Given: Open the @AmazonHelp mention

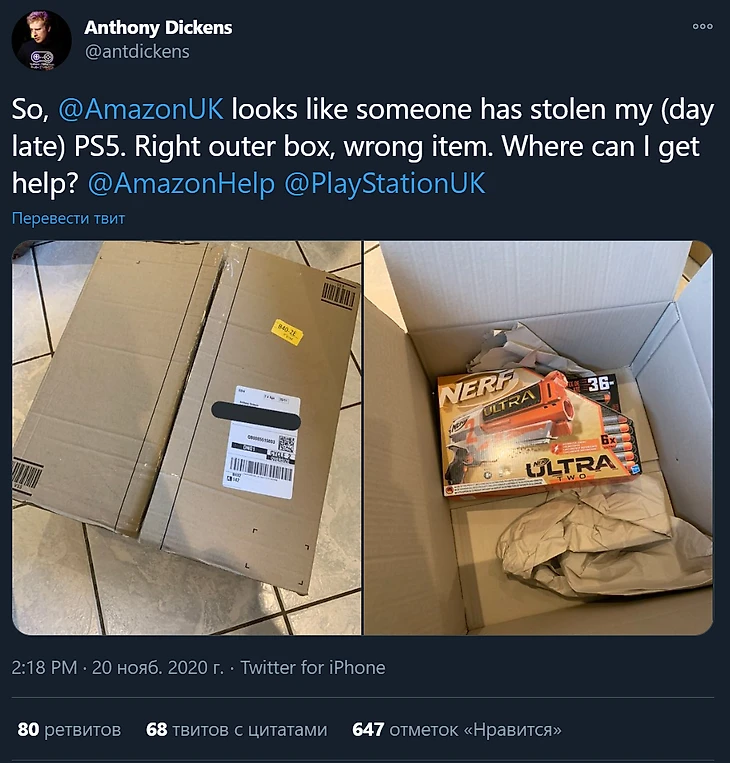Looking at the screenshot, I should [x=181, y=183].
